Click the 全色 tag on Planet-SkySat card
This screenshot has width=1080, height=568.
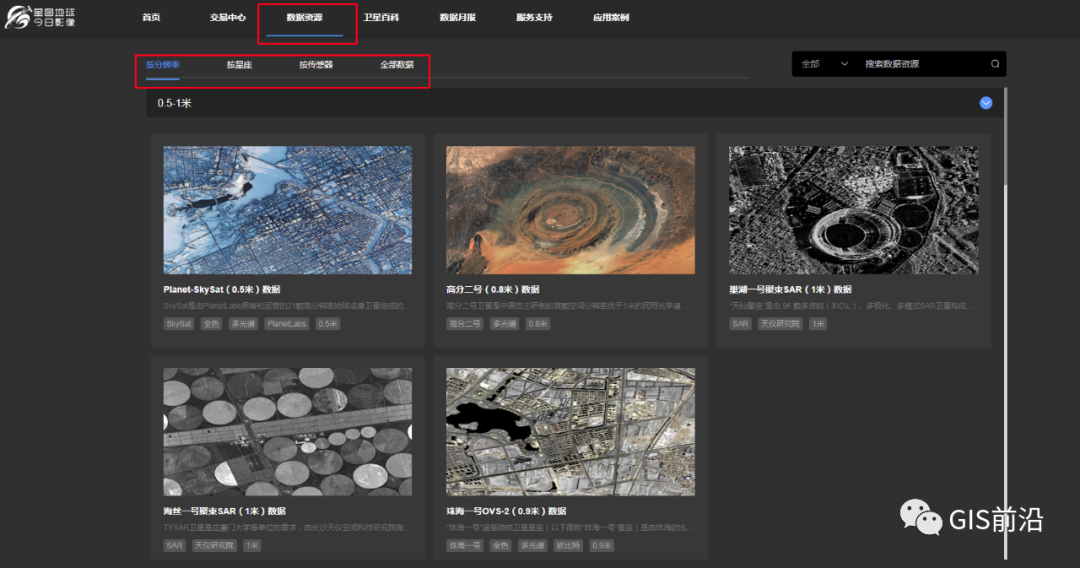coord(211,324)
